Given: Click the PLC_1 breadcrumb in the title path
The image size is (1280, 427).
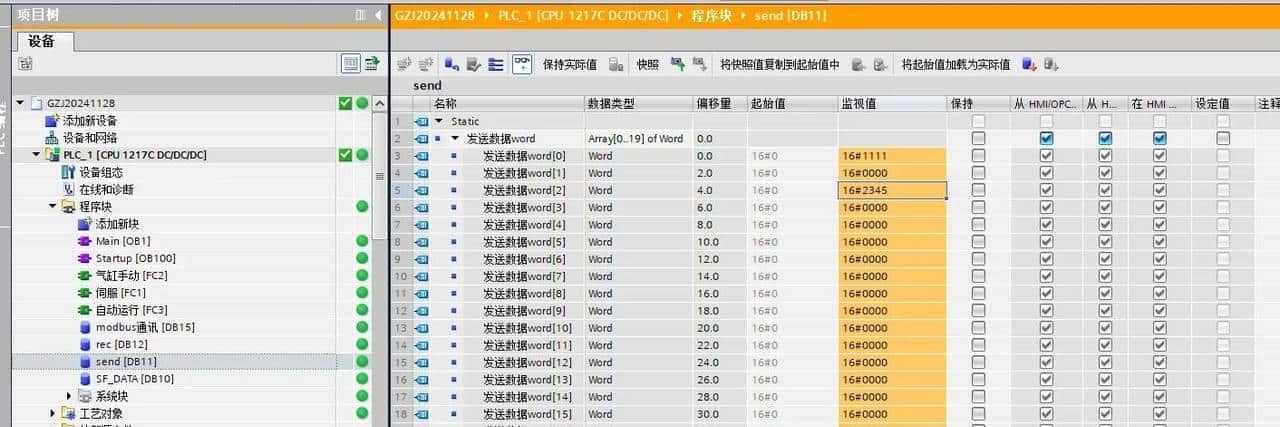Looking at the screenshot, I should [585, 15].
